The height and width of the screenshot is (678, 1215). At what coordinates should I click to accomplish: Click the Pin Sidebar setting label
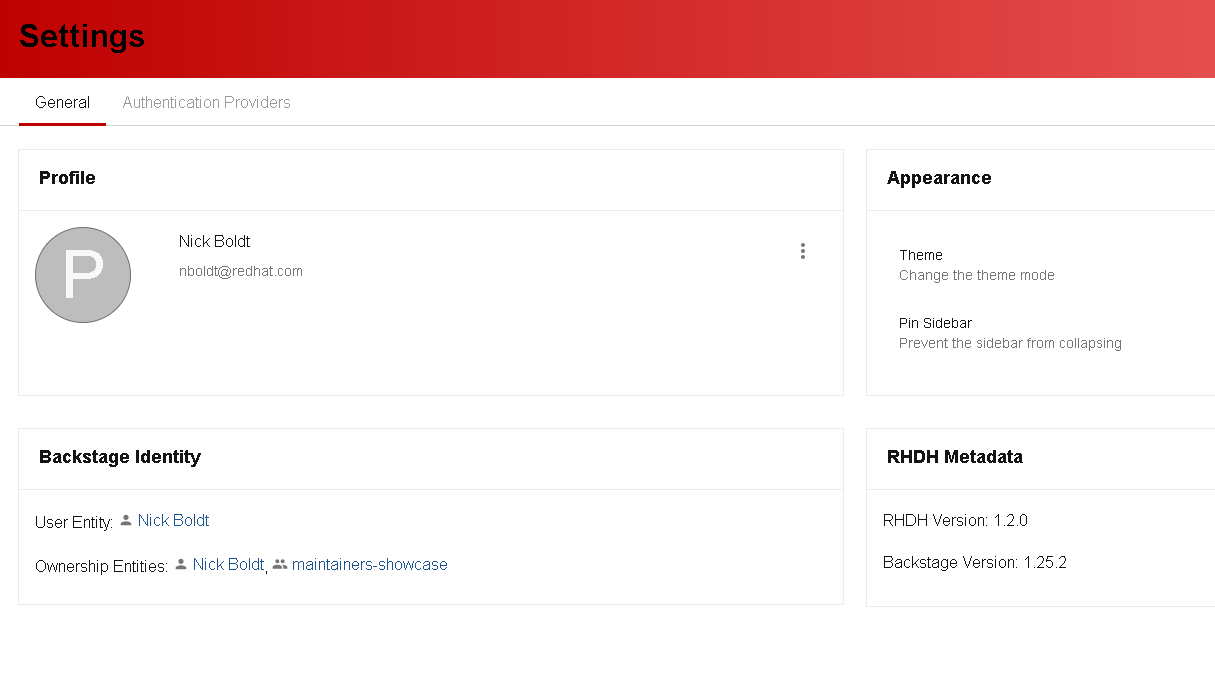pyautogui.click(x=935, y=323)
